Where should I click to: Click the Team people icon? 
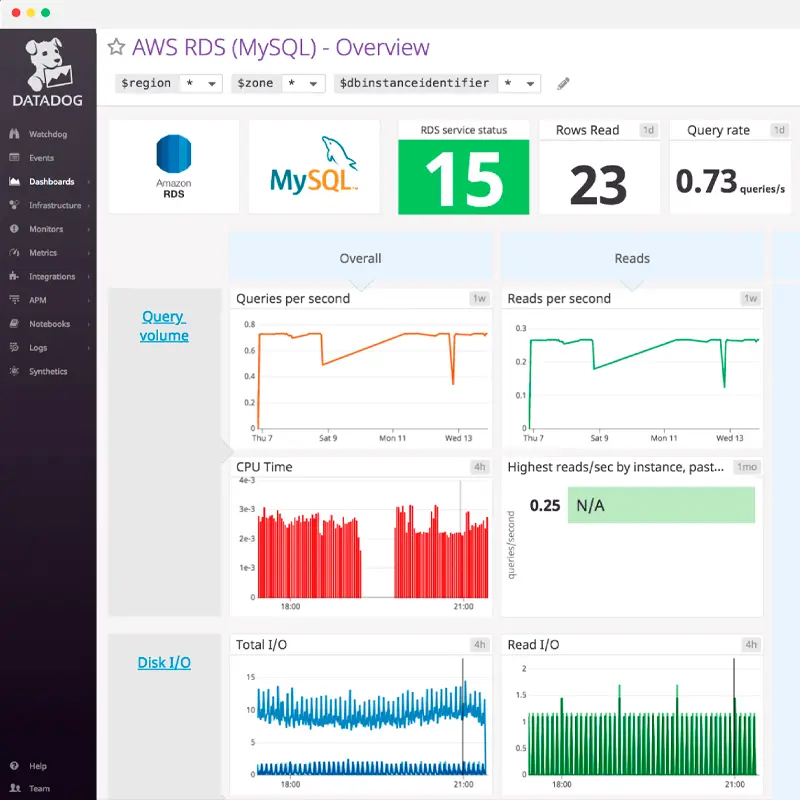pyautogui.click(x=15, y=788)
